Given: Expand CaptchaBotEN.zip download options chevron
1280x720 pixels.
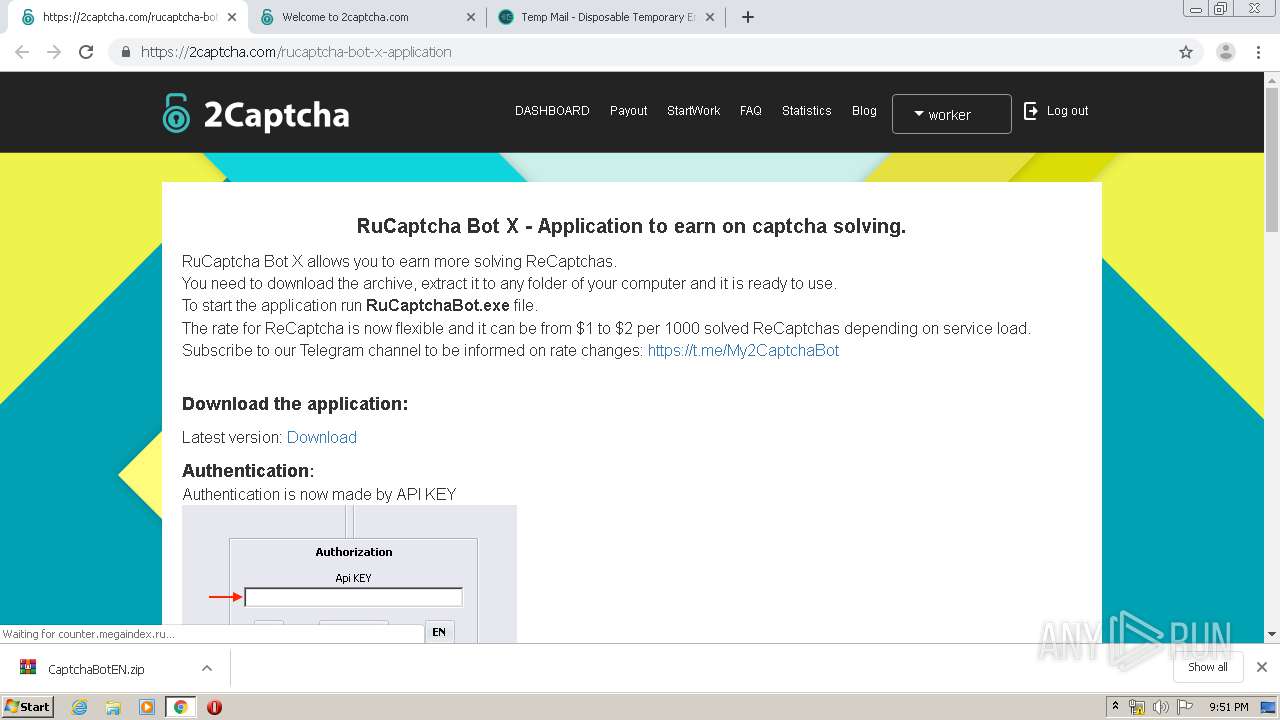Looking at the screenshot, I should (206, 668).
